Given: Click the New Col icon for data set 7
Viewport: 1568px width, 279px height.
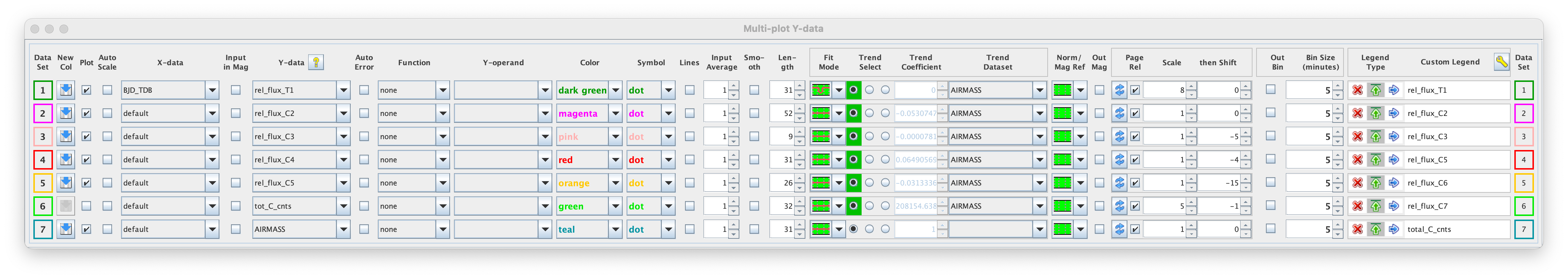Looking at the screenshot, I should click(66, 229).
